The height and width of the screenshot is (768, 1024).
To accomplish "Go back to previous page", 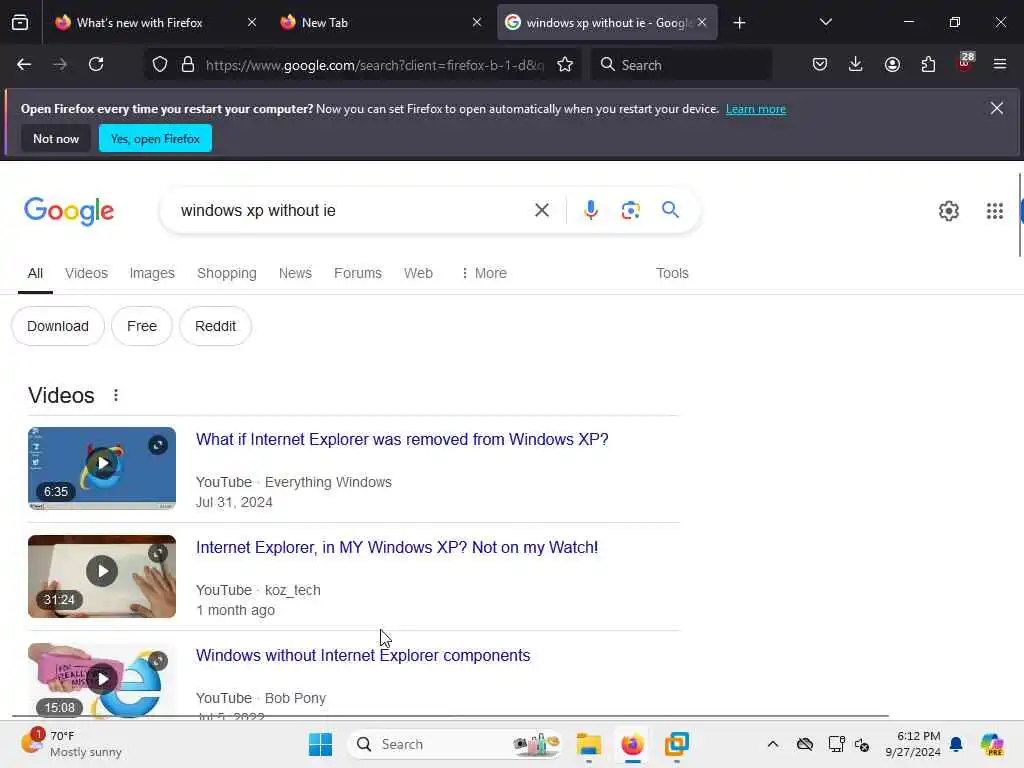I will [x=24, y=65].
